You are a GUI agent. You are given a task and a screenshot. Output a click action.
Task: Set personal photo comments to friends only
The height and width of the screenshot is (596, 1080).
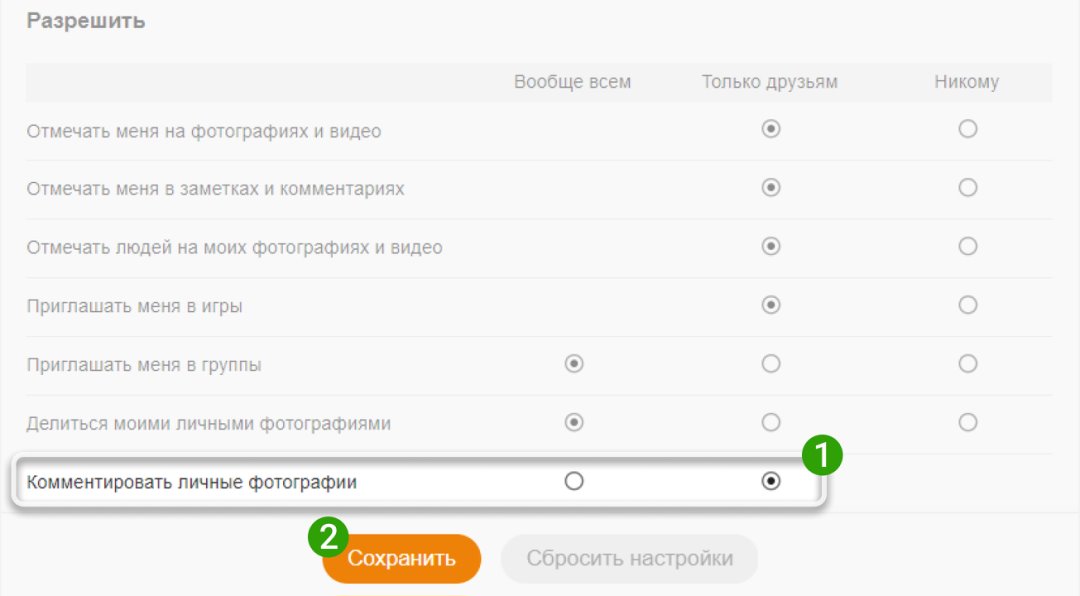[770, 482]
